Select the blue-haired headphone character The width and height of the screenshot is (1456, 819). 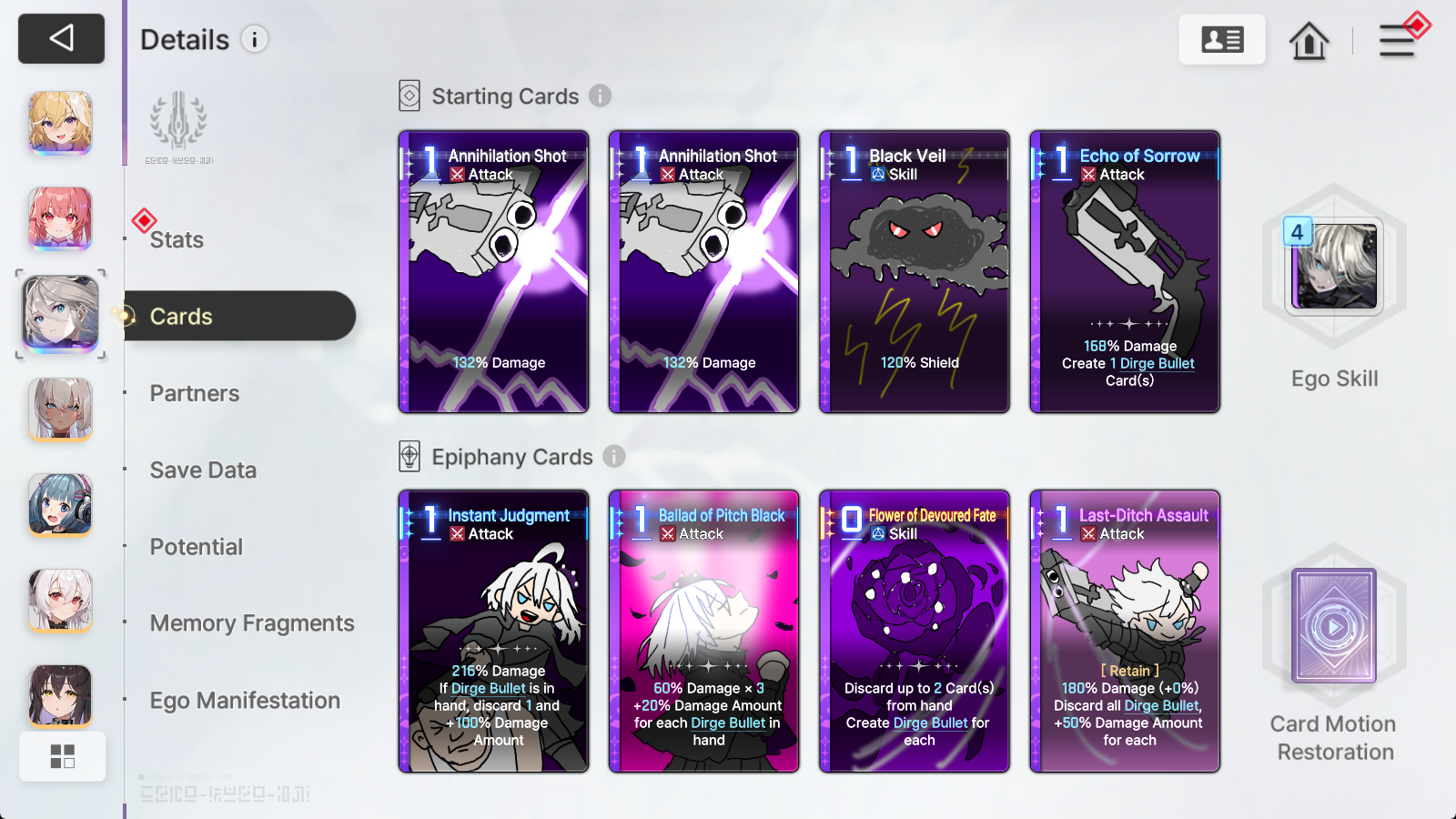coord(60,504)
